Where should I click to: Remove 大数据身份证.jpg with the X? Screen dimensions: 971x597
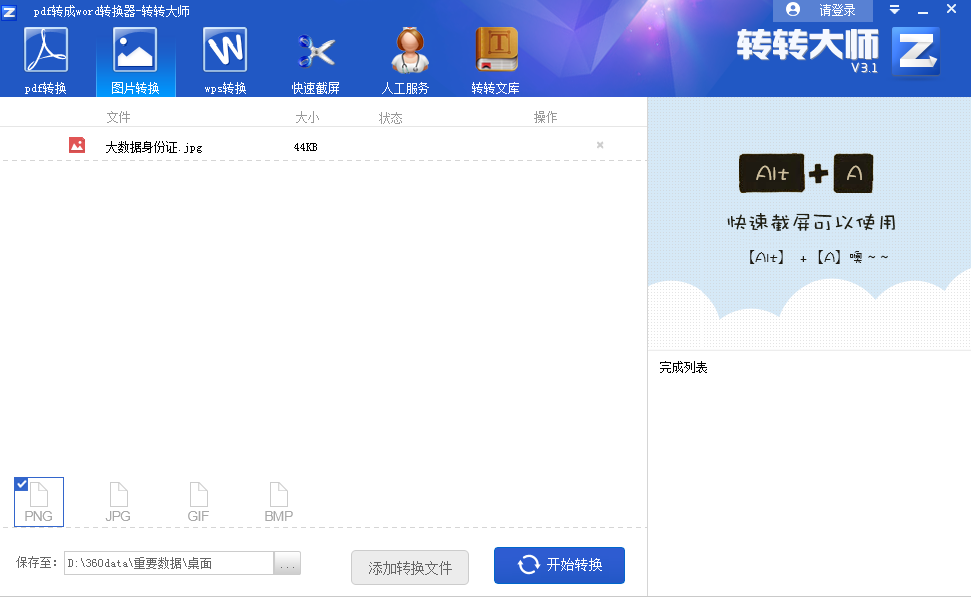pyautogui.click(x=600, y=144)
